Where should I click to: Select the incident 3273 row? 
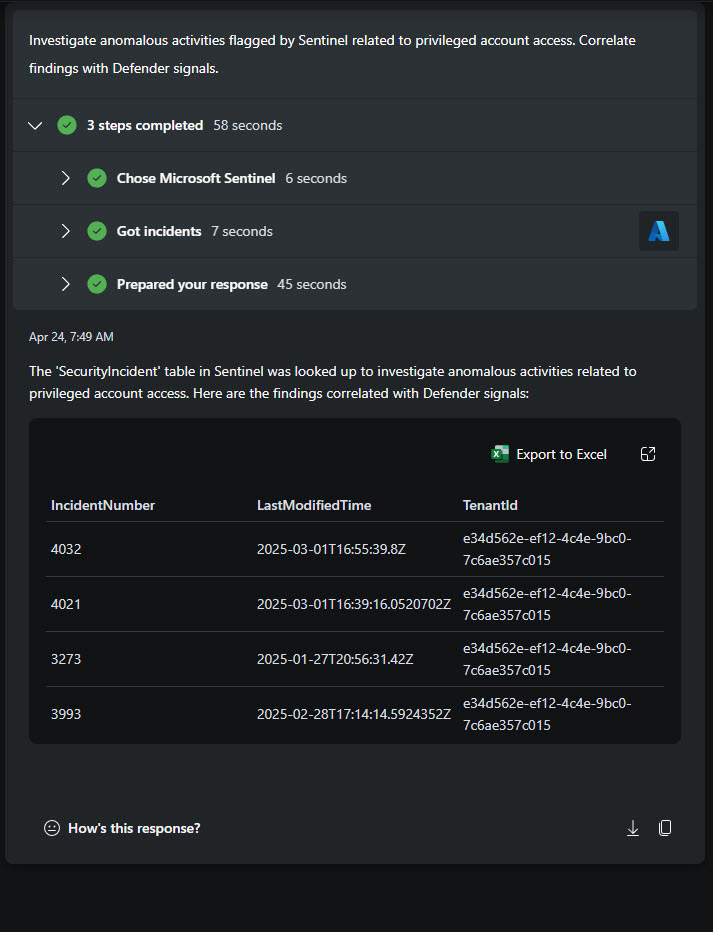pos(355,659)
